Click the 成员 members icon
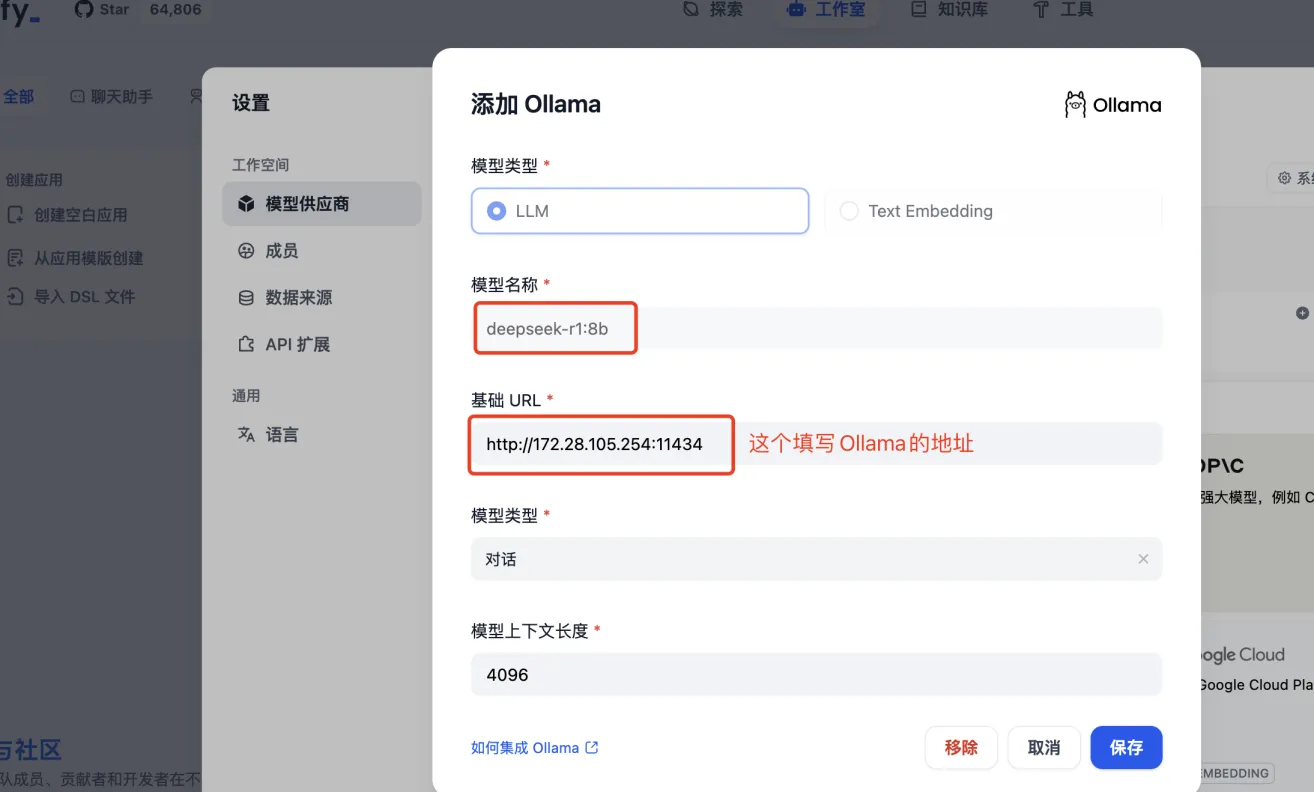This screenshot has width=1314, height=792. 246,251
